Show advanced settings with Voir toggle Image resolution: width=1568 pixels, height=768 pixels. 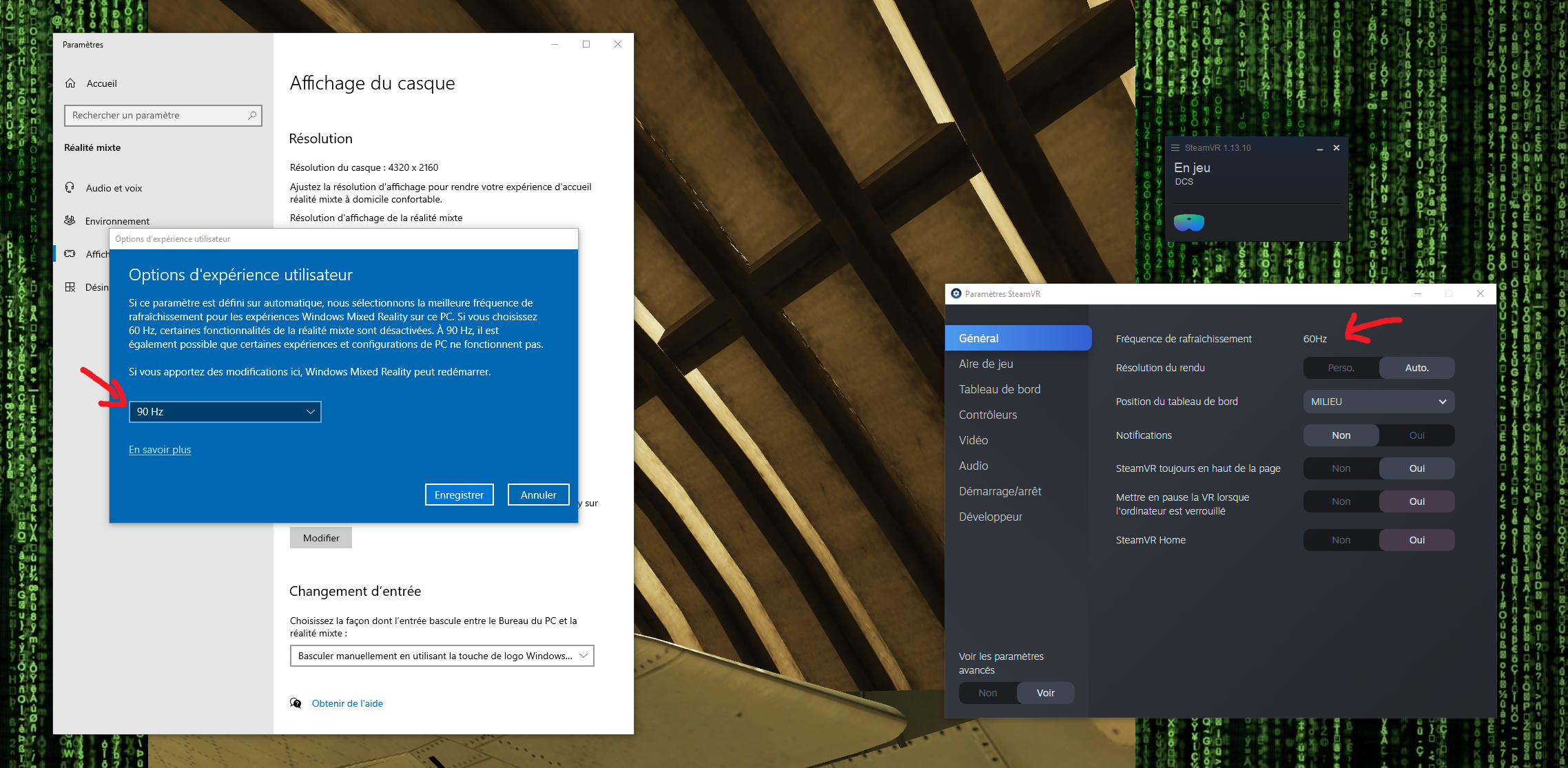click(x=1045, y=693)
